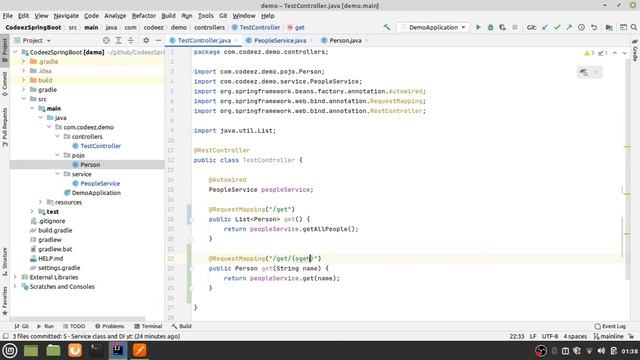Open the Navigate menu
This screenshot has height=360, width=640.
tap(66, 16)
